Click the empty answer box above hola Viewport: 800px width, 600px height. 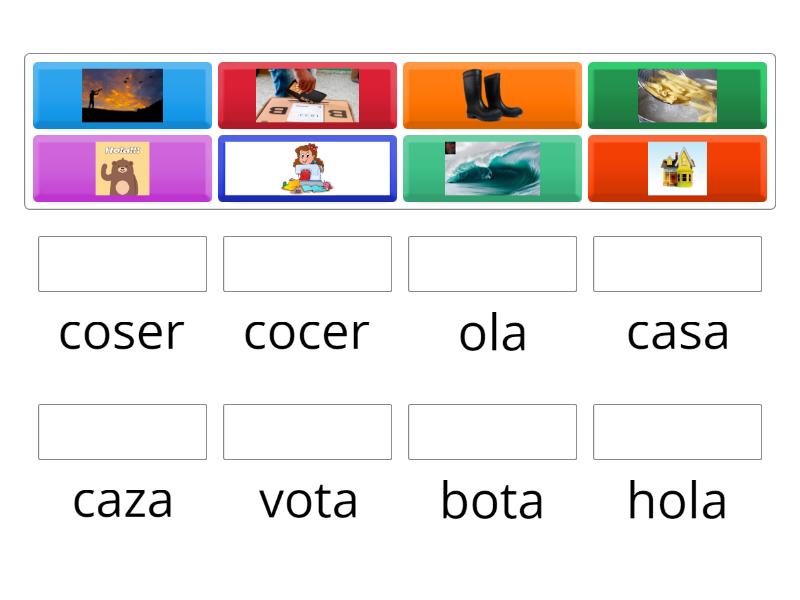678,432
